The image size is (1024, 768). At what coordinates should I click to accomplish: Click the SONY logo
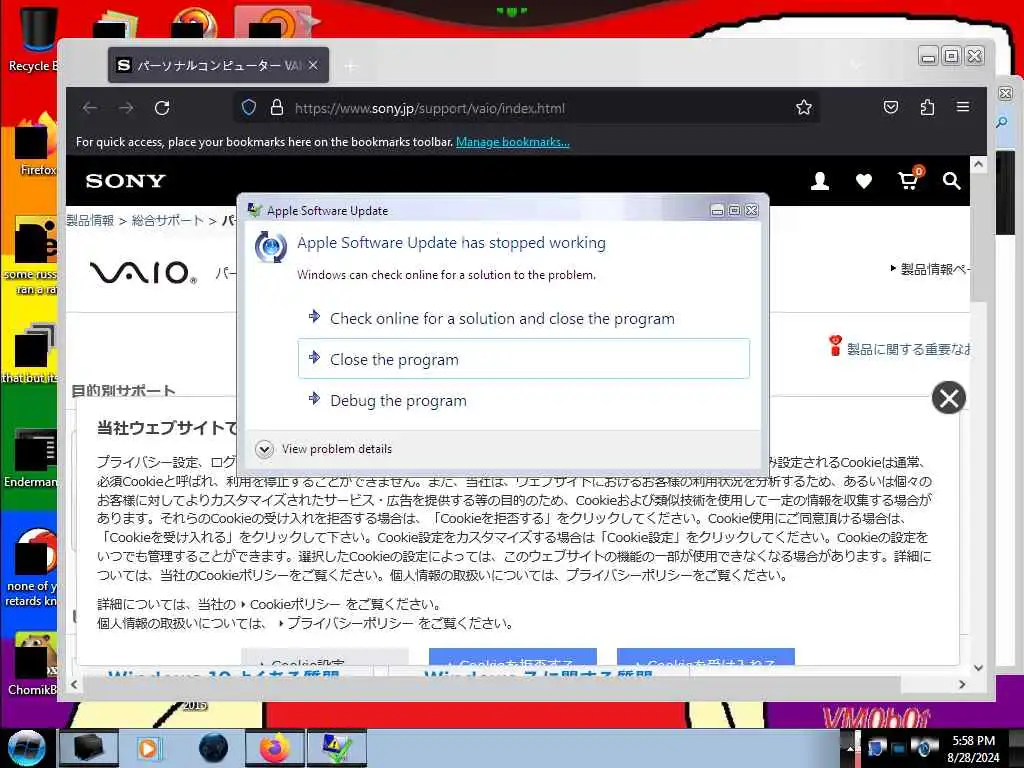coord(125,181)
